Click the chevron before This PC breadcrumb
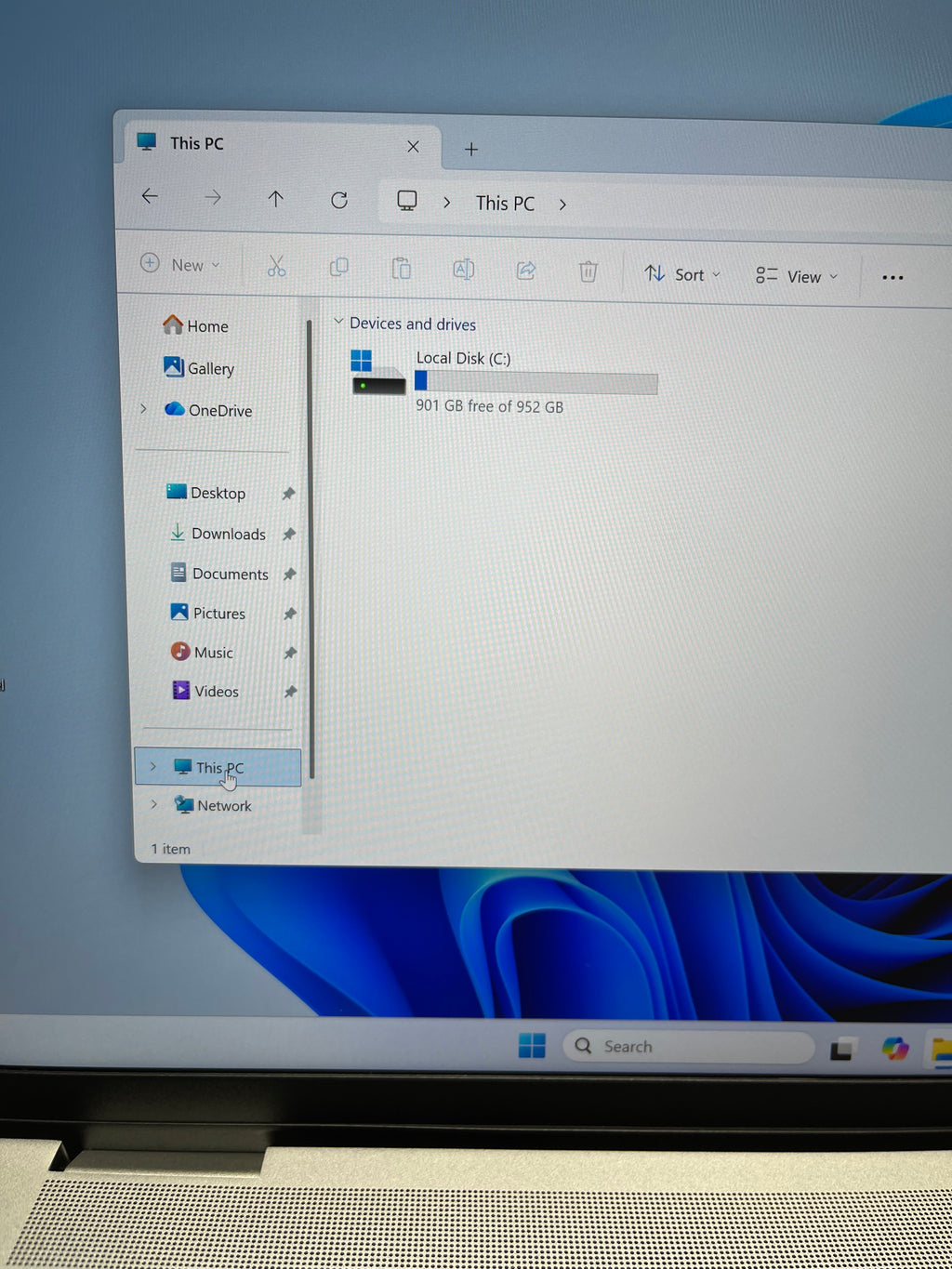 click(447, 202)
